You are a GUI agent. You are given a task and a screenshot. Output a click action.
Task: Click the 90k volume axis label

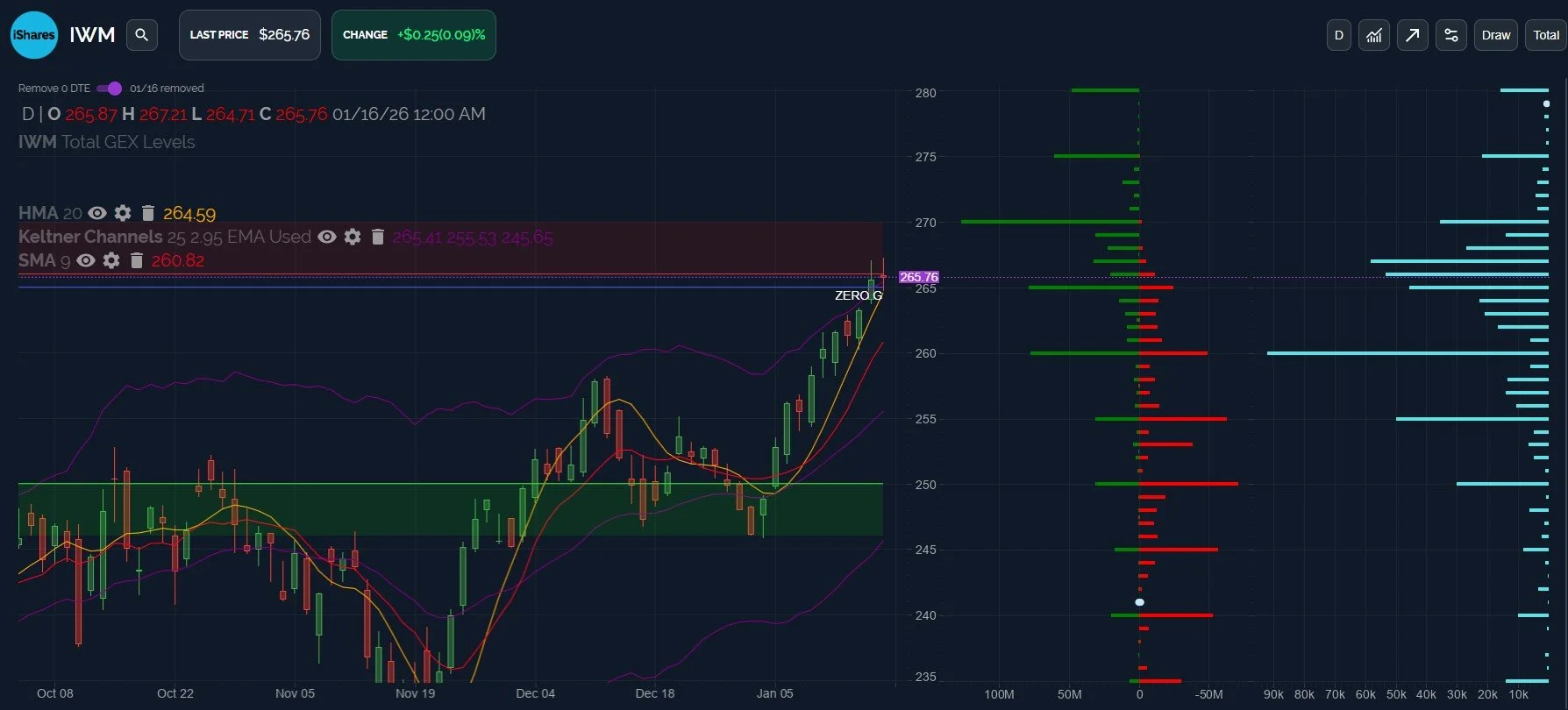[1273, 694]
